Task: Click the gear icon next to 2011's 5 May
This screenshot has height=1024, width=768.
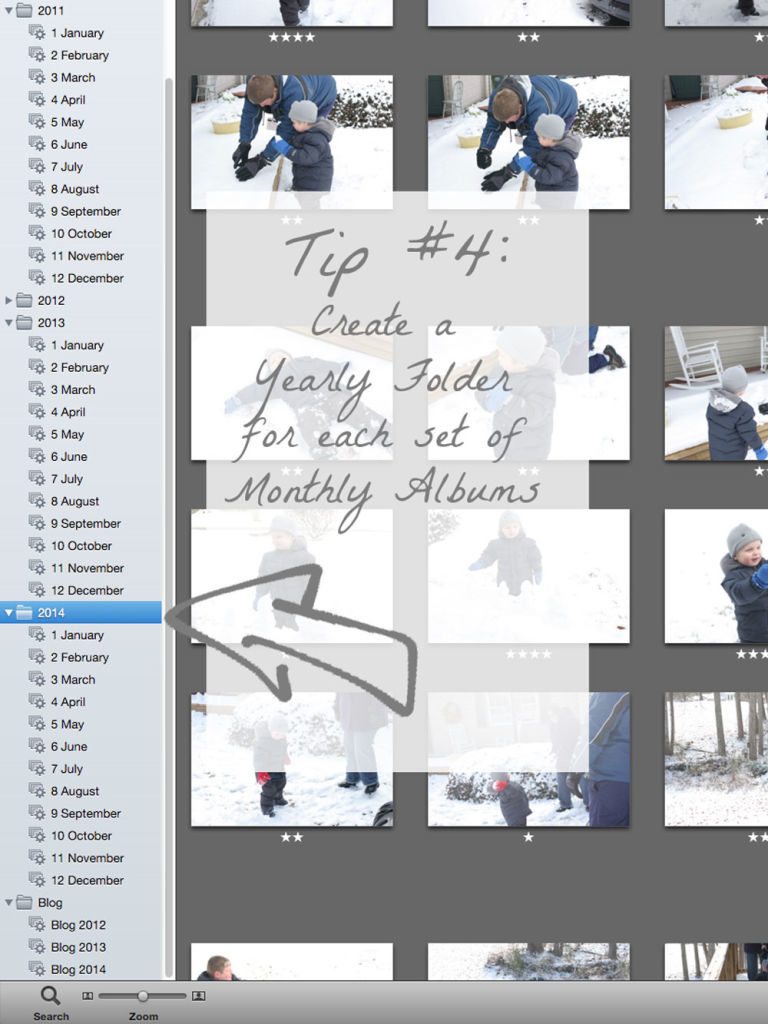Action: click(x=37, y=122)
